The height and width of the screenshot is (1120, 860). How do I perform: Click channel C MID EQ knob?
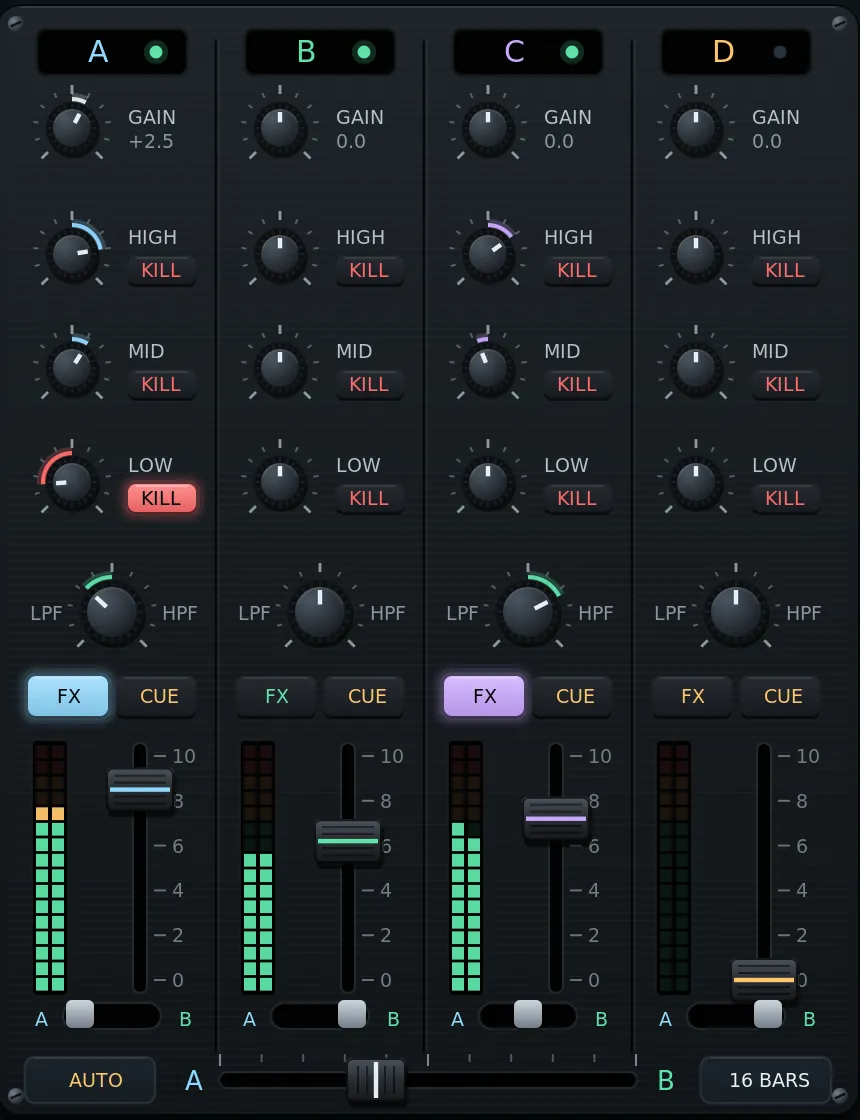click(x=488, y=369)
